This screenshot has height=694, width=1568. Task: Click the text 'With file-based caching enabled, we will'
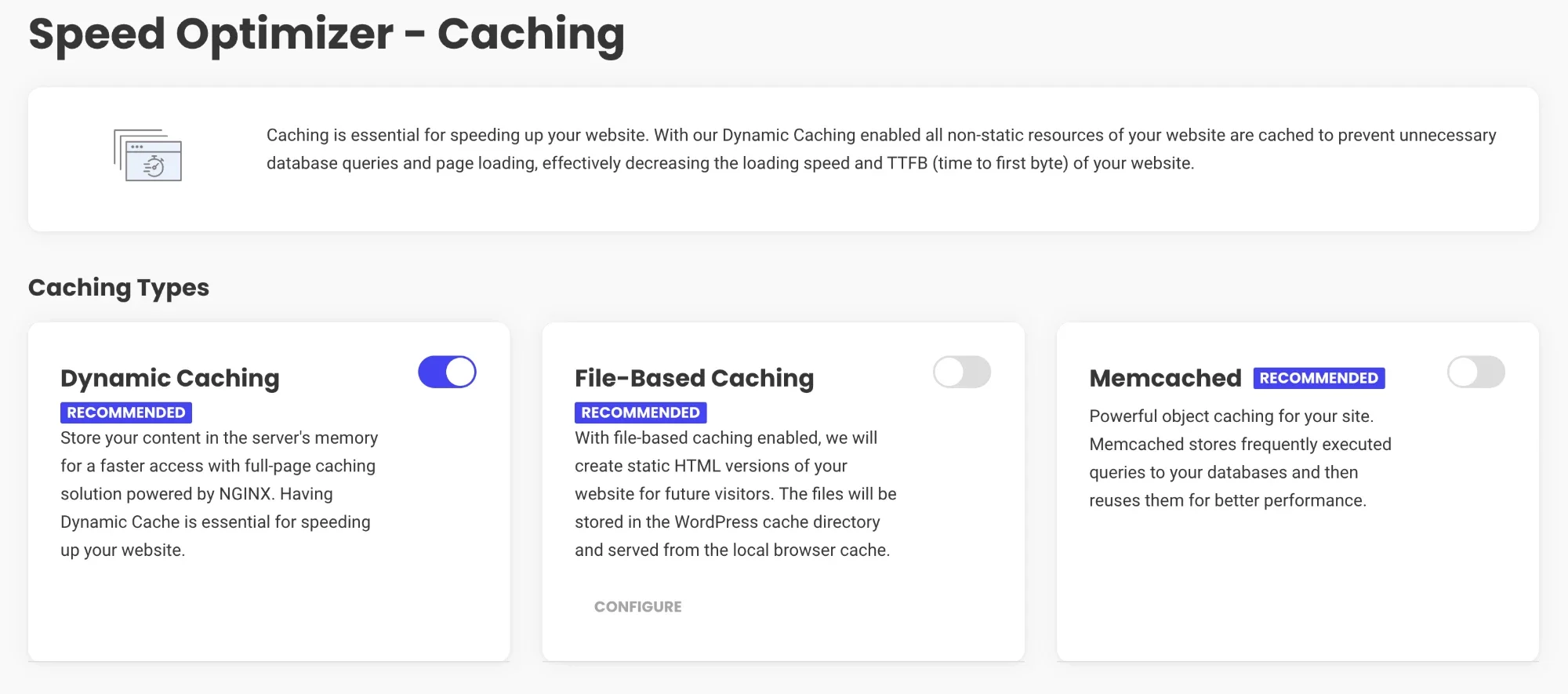[x=726, y=438]
